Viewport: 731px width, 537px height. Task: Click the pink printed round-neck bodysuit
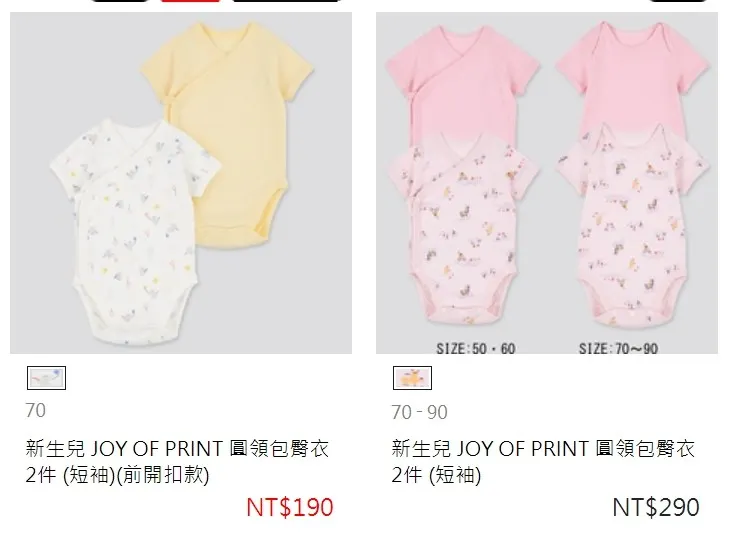click(633, 226)
